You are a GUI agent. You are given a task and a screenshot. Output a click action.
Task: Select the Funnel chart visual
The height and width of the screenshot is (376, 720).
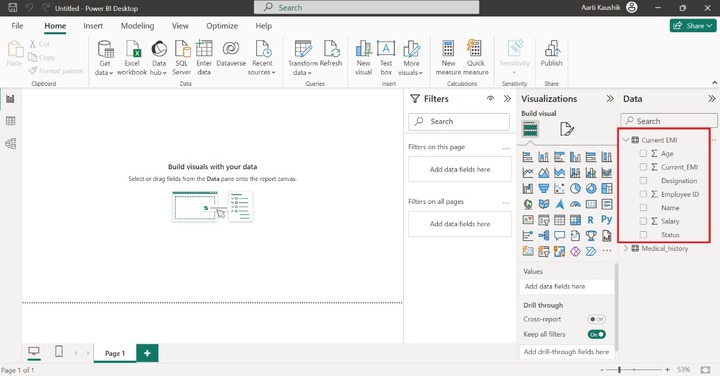[544, 189]
